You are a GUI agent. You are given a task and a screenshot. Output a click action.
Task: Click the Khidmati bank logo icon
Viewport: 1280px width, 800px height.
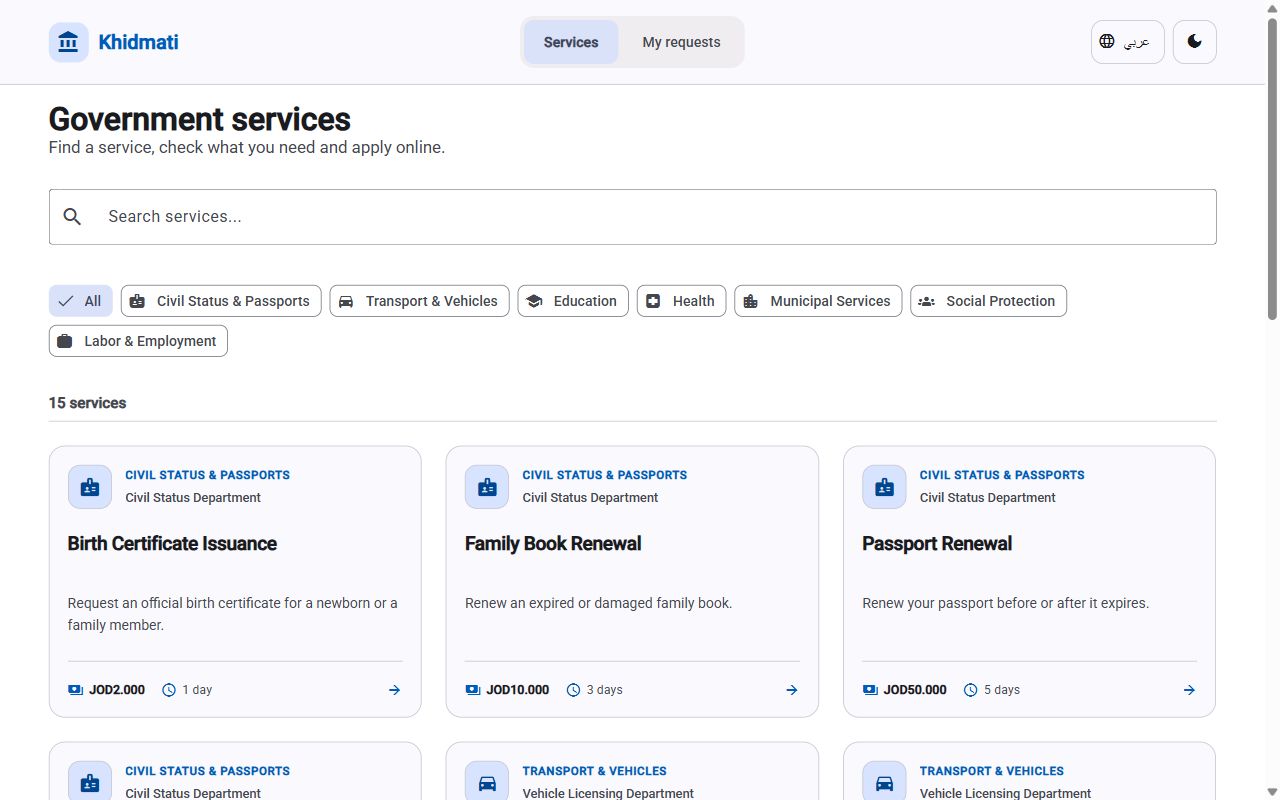pos(69,42)
